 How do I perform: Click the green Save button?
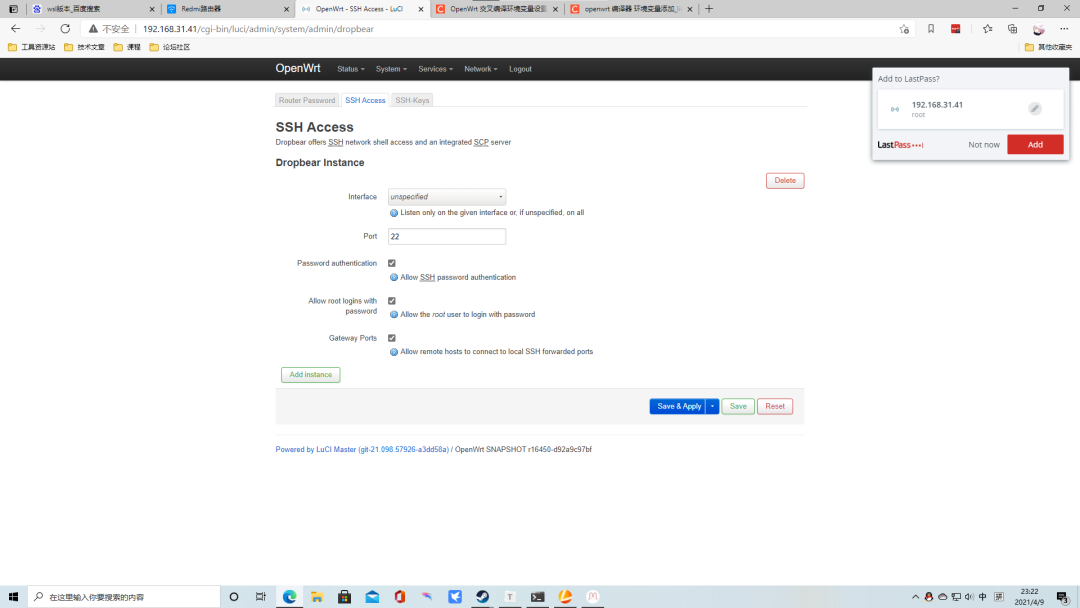point(738,406)
